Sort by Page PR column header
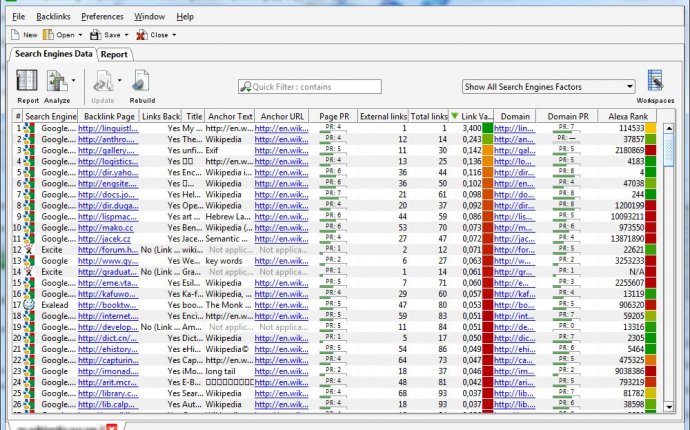This screenshot has height=430, width=690. click(334, 117)
